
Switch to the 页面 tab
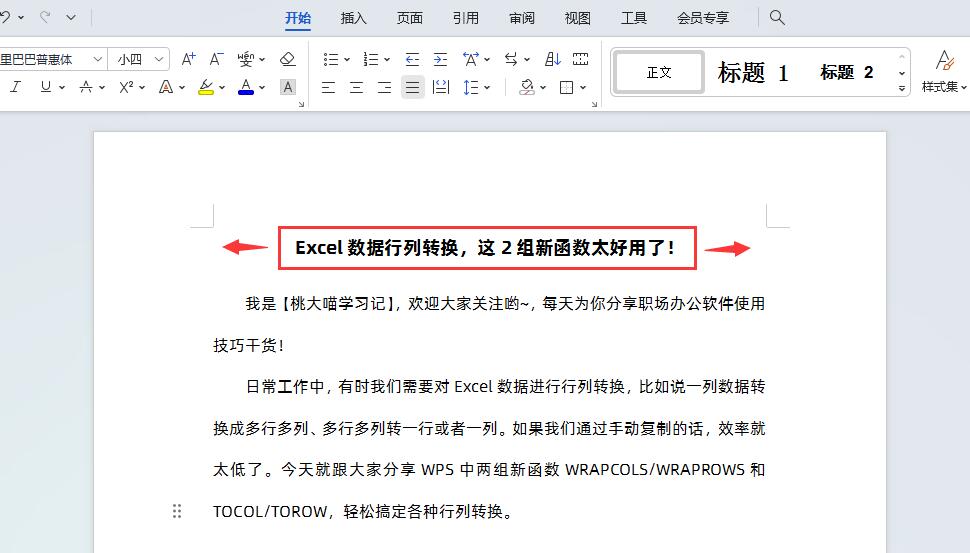coord(410,18)
